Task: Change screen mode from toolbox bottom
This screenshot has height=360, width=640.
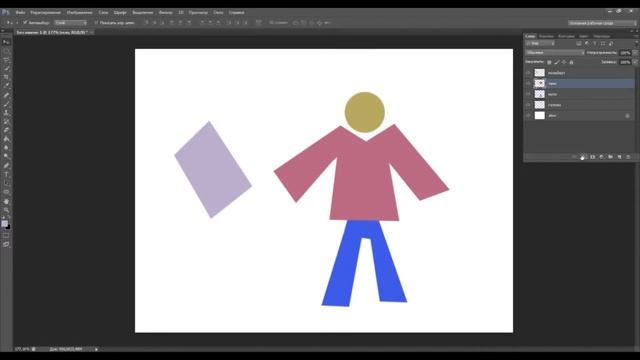Action: (x=6, y=244)
